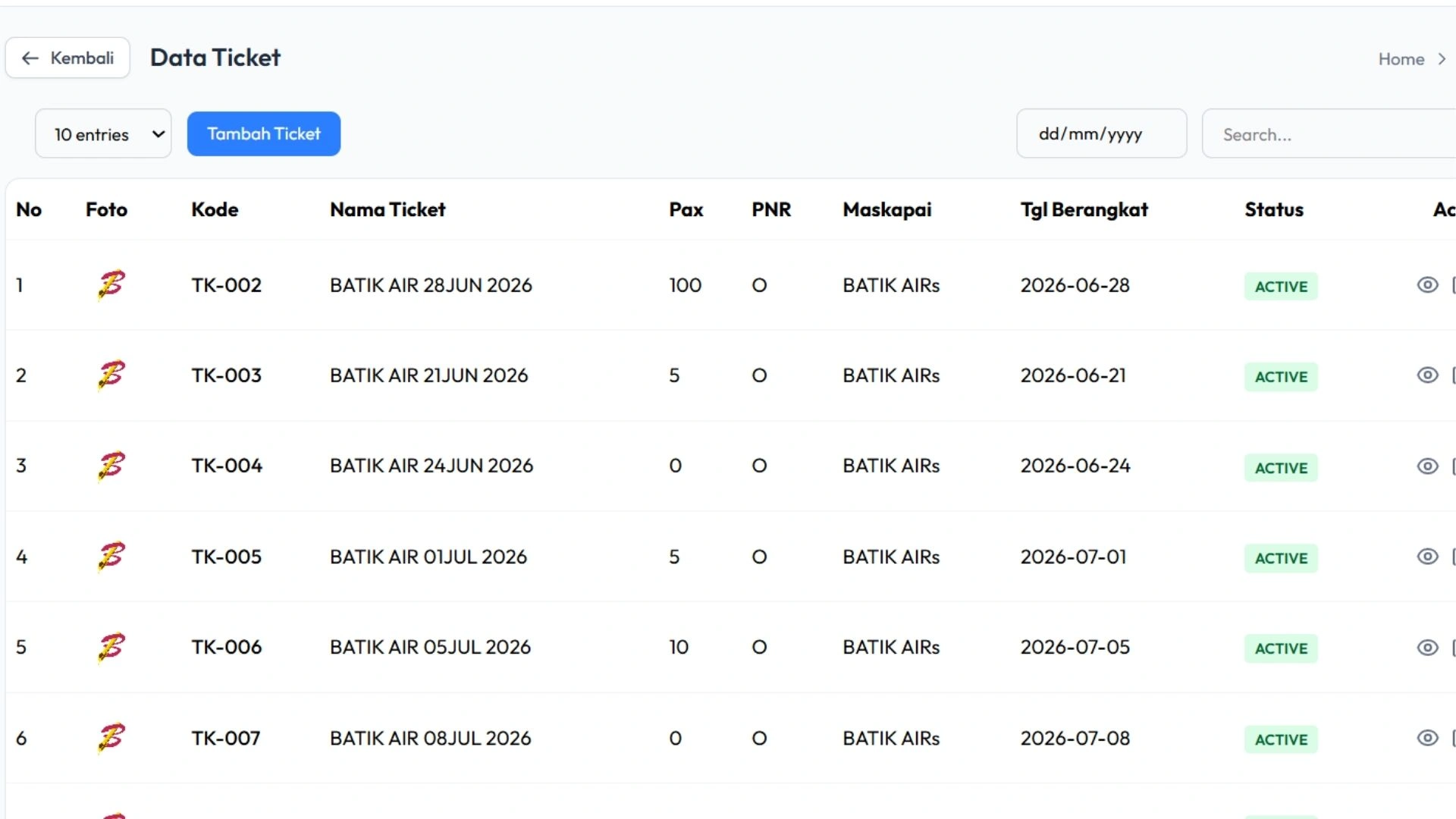Open the dd/mm/yyyy date filter field
This screenshot has height=819, width=1456.
(x=1100, y=134)
